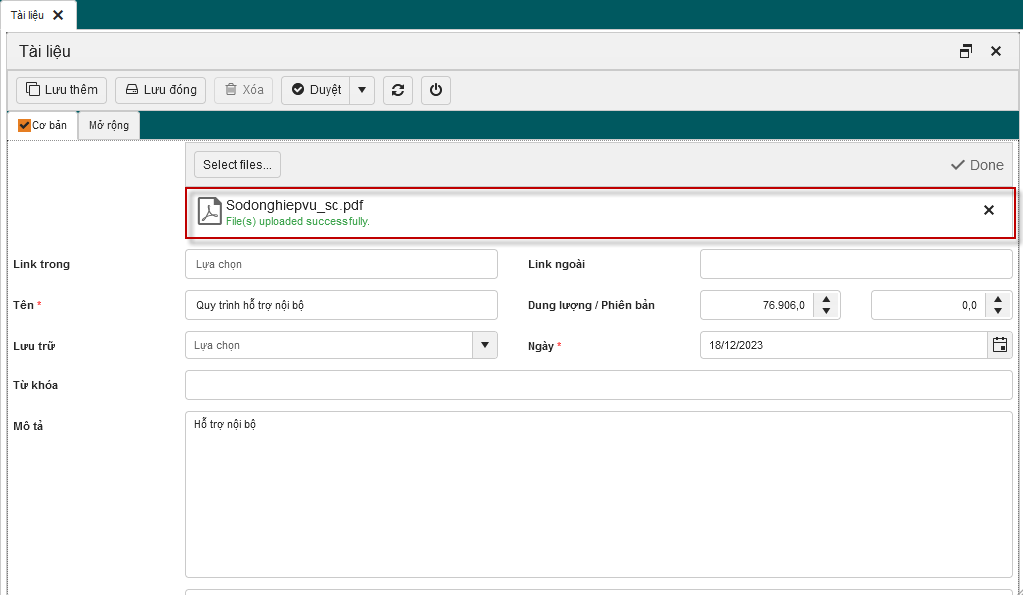Viewport: 1023px width, 595px height.
Task: Restore the Tài liệu dialog window
Action: click(x=966, y=51)
